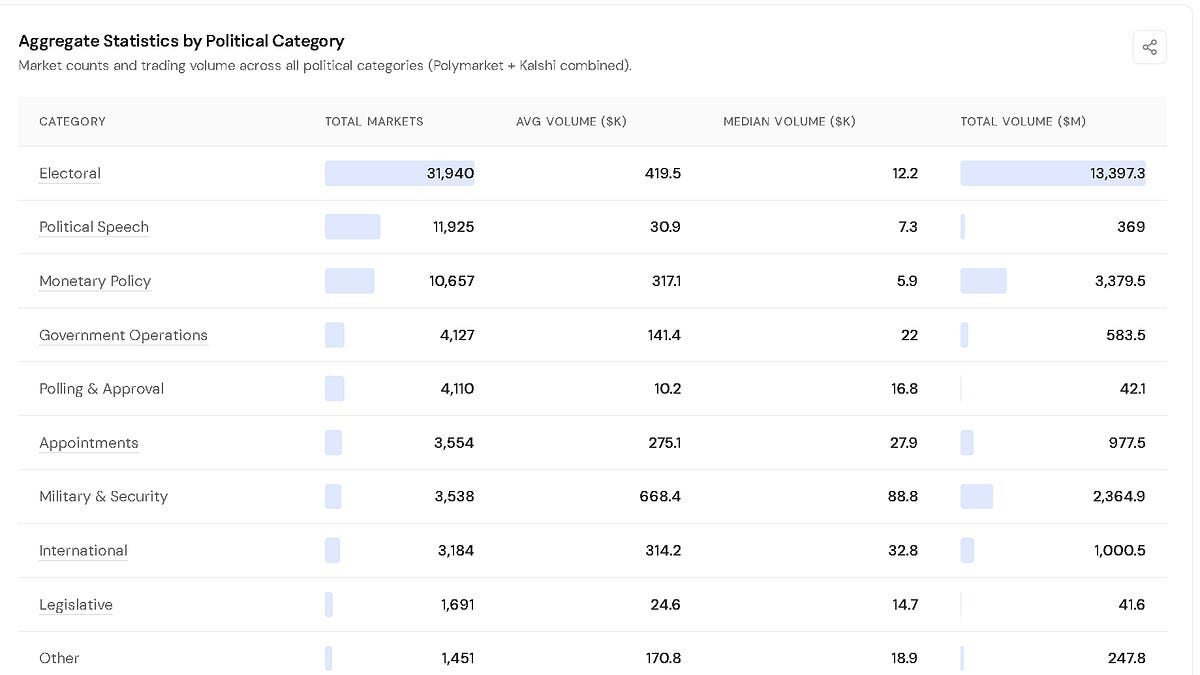Select the 12.2 median volume cell

coord(905,173)
